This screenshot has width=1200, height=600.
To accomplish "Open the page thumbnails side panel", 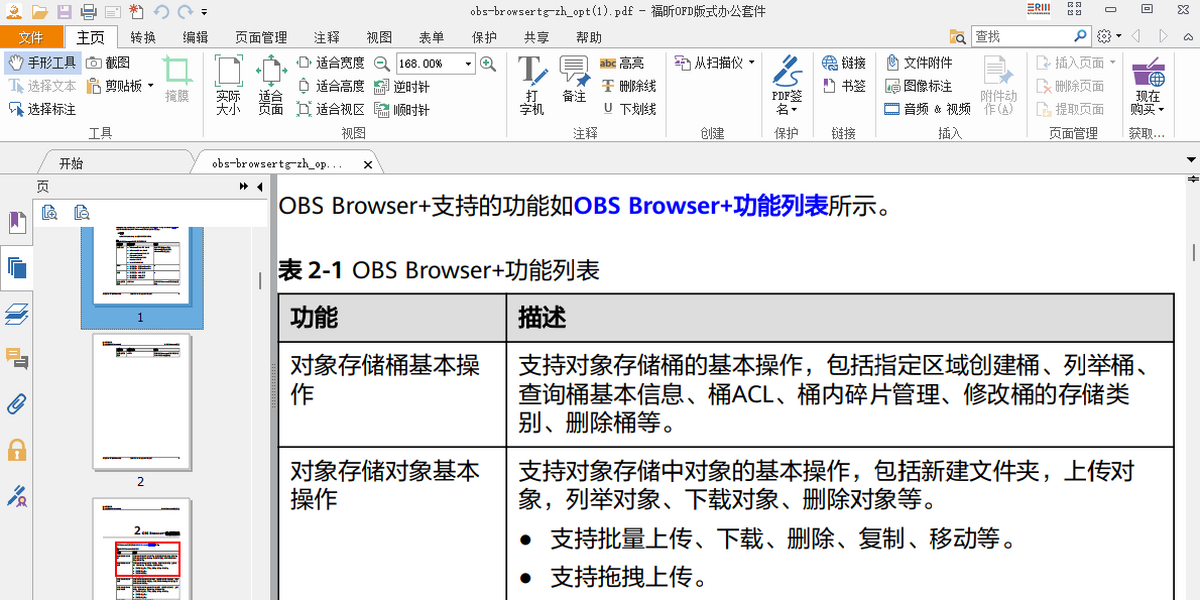I will pyautogui.click(x=16, y=267).
